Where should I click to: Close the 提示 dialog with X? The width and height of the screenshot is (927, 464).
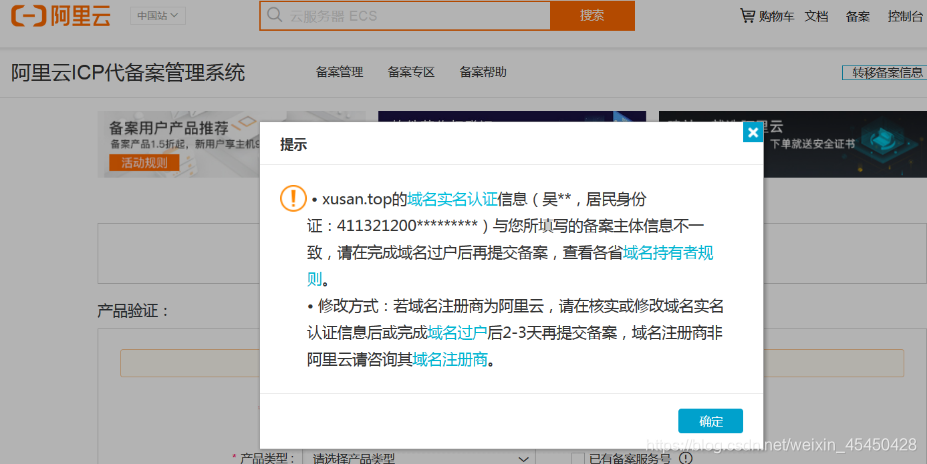pos(753,132)
